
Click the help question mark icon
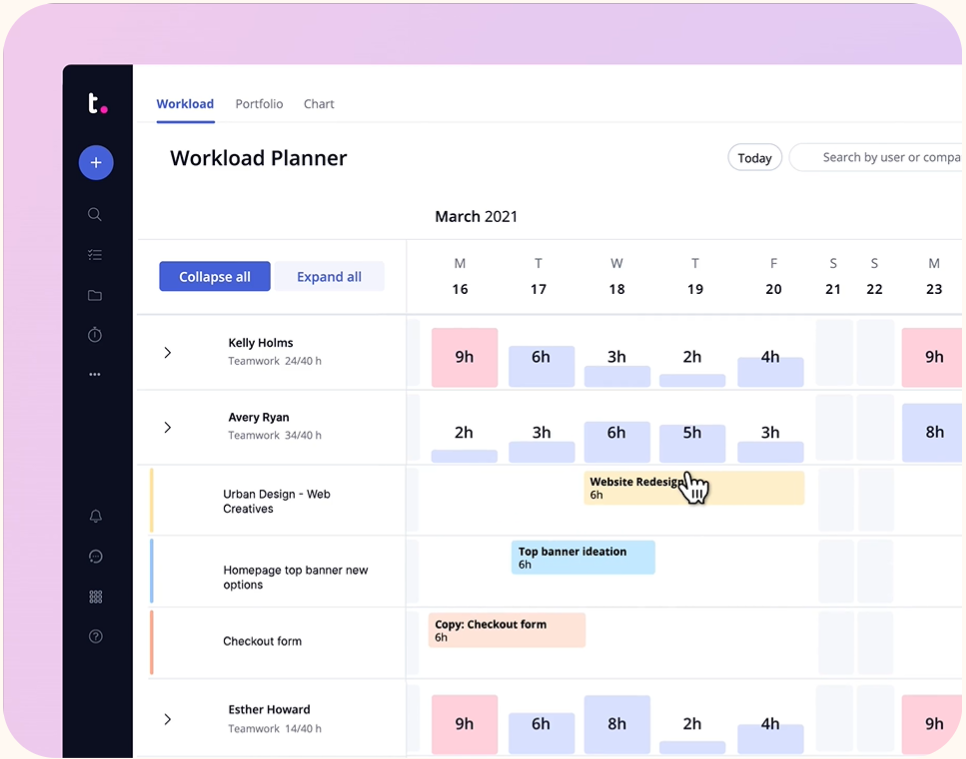[x=95, y=636]
